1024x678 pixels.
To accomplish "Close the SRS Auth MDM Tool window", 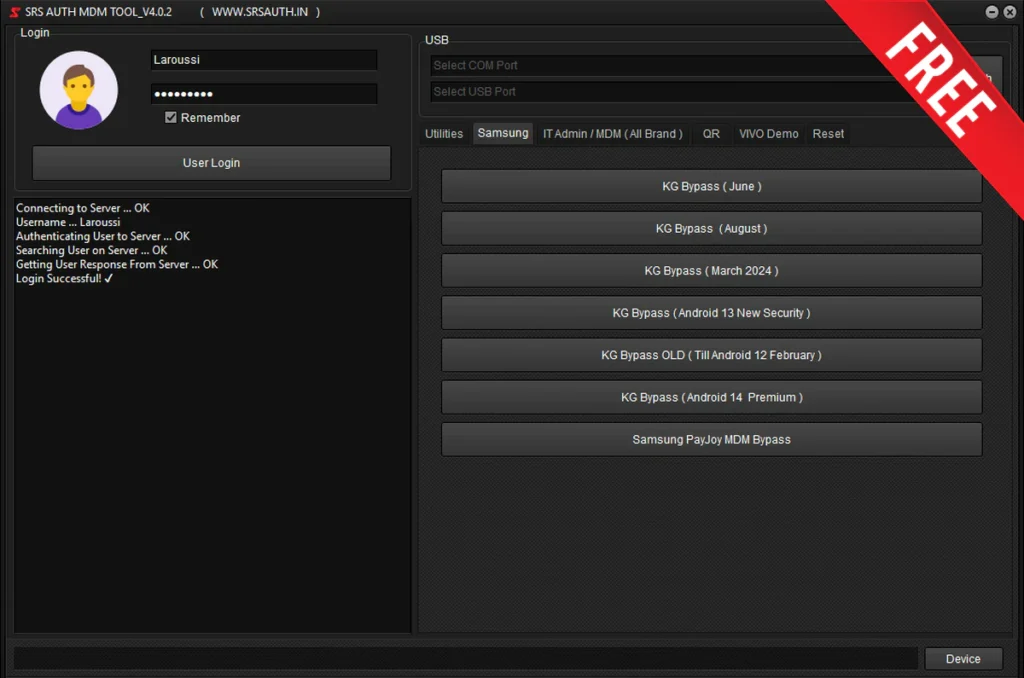I will pyautogui.click(x=1010, y=12).
